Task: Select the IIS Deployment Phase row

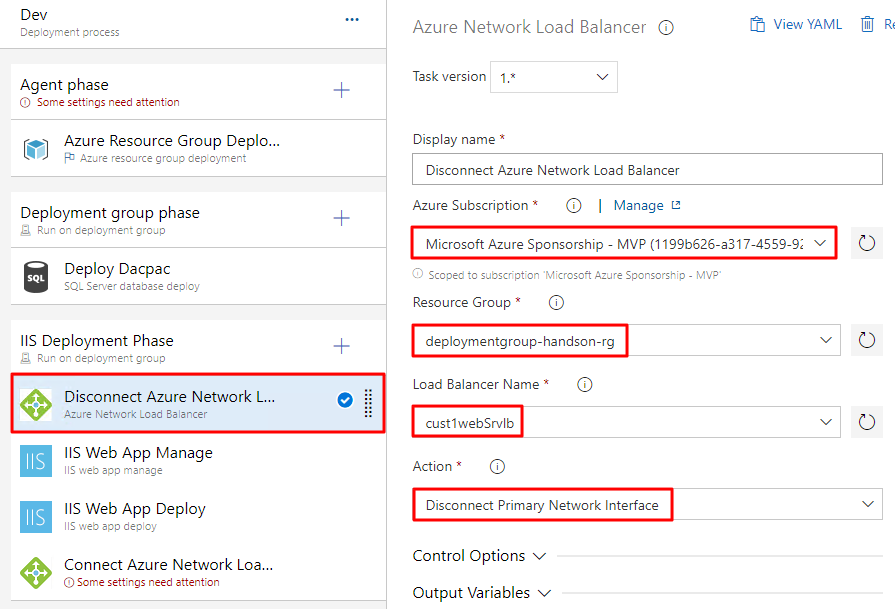Action: (198, 348)
